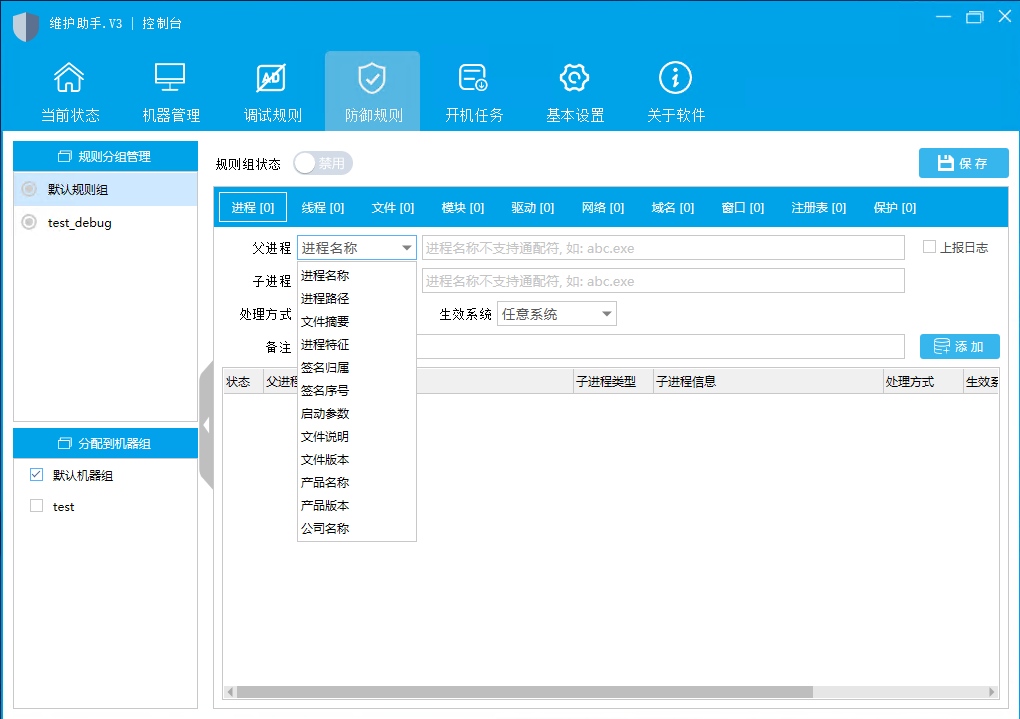Select the test_debug list row
The height and width of the screenshot is (719, 1020).
coord(105,222)
